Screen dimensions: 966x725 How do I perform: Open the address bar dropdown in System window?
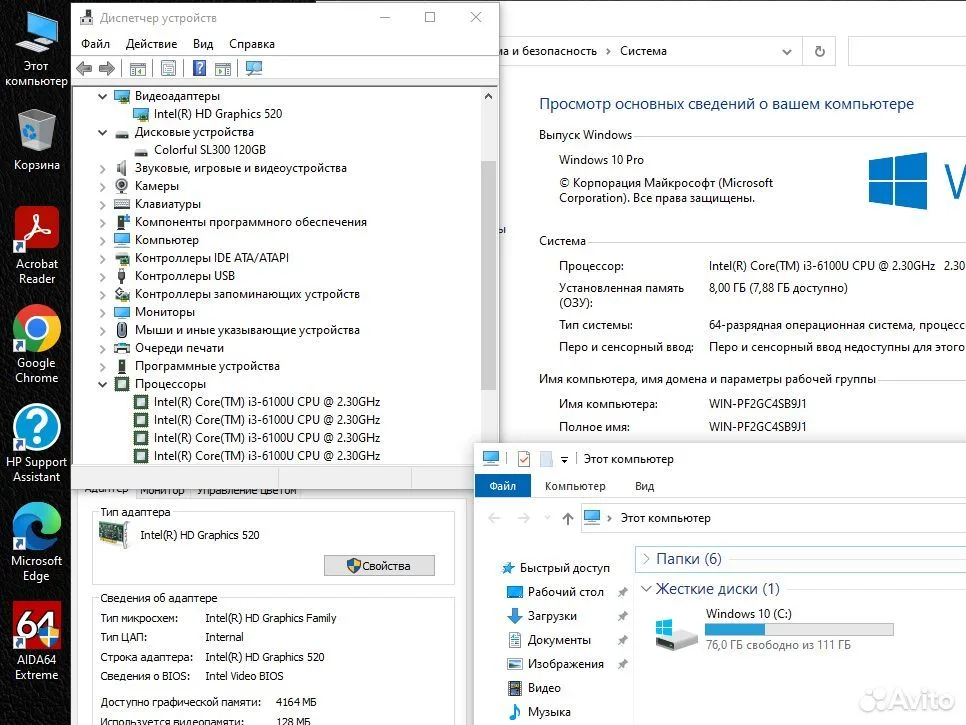pyautogui.click(x=787, y=52)
